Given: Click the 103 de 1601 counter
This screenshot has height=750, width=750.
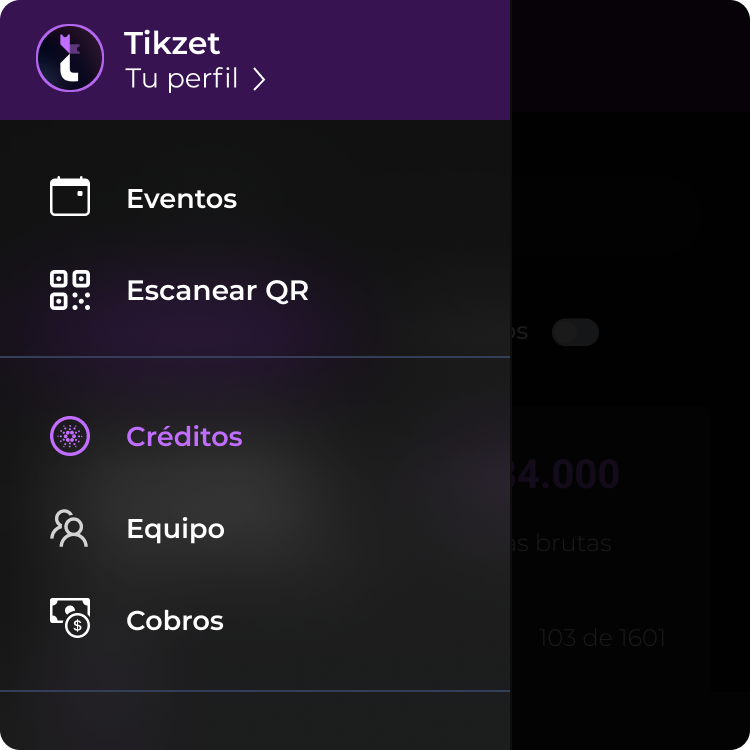Looking at the screenshot, I should click(602, 638).
